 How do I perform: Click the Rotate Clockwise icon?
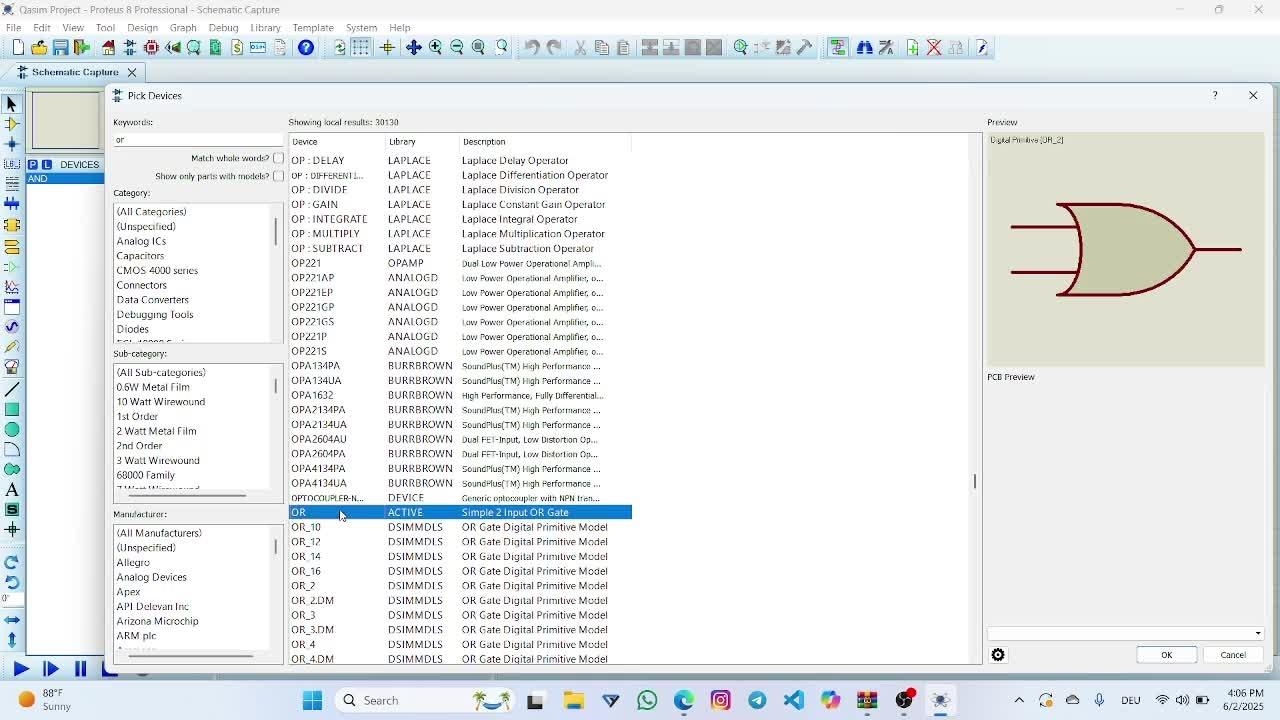[x=12, y=562]
